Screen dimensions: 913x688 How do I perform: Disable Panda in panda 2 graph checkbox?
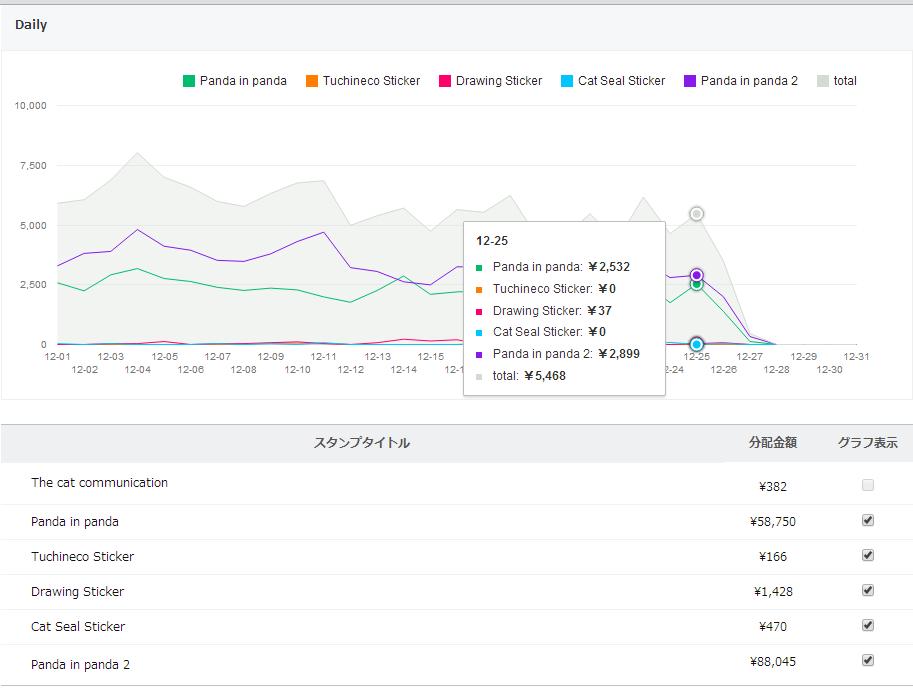(868, 660)
